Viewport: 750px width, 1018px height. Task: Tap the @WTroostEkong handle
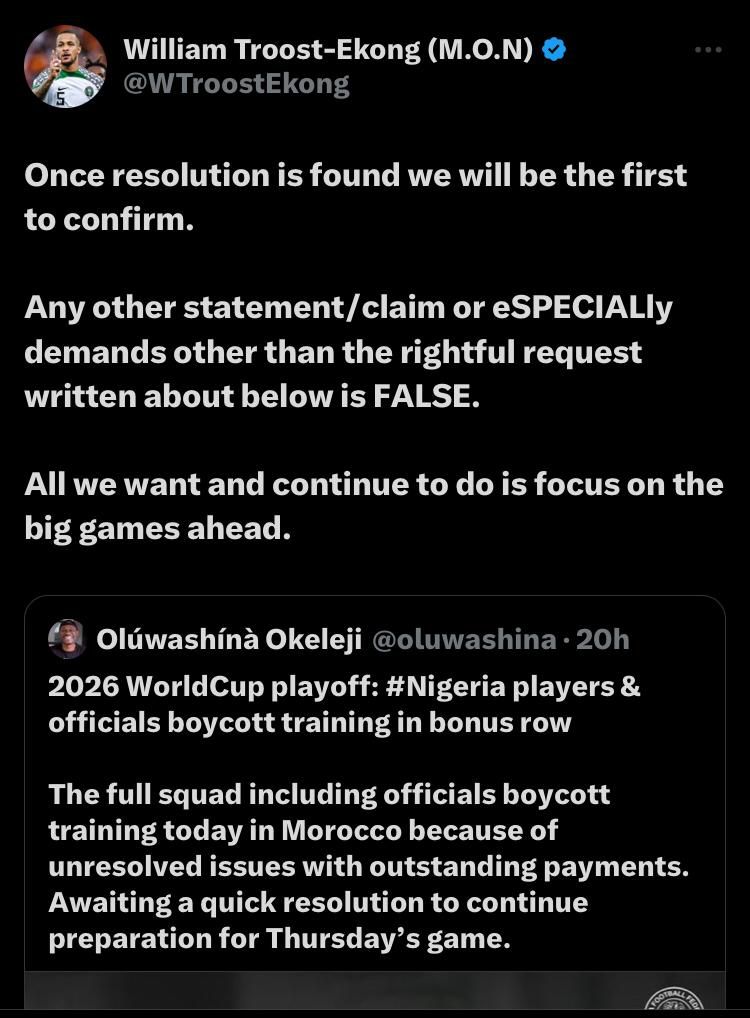[236, 84]
